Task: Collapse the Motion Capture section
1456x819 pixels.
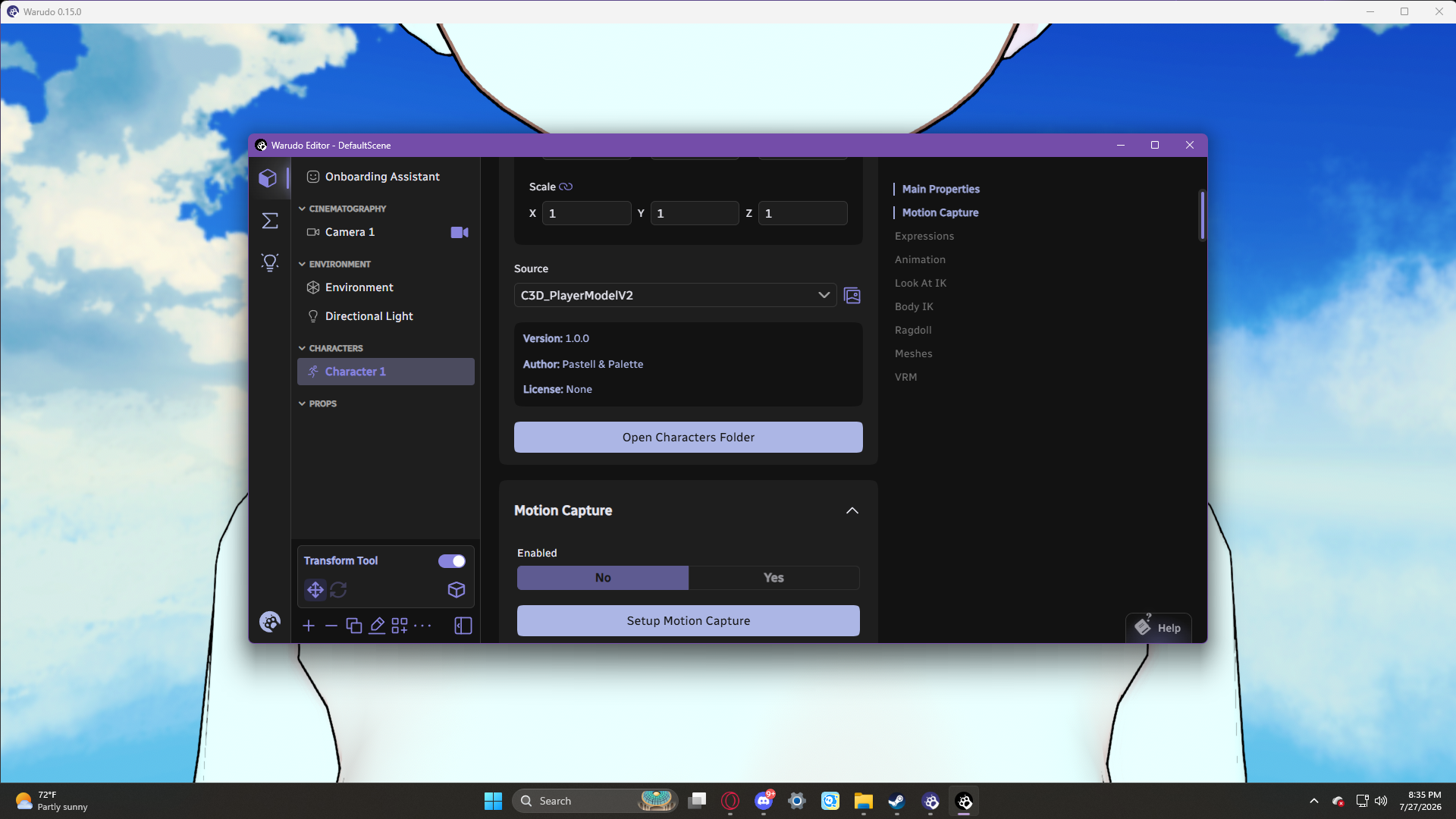Action: 852,511
